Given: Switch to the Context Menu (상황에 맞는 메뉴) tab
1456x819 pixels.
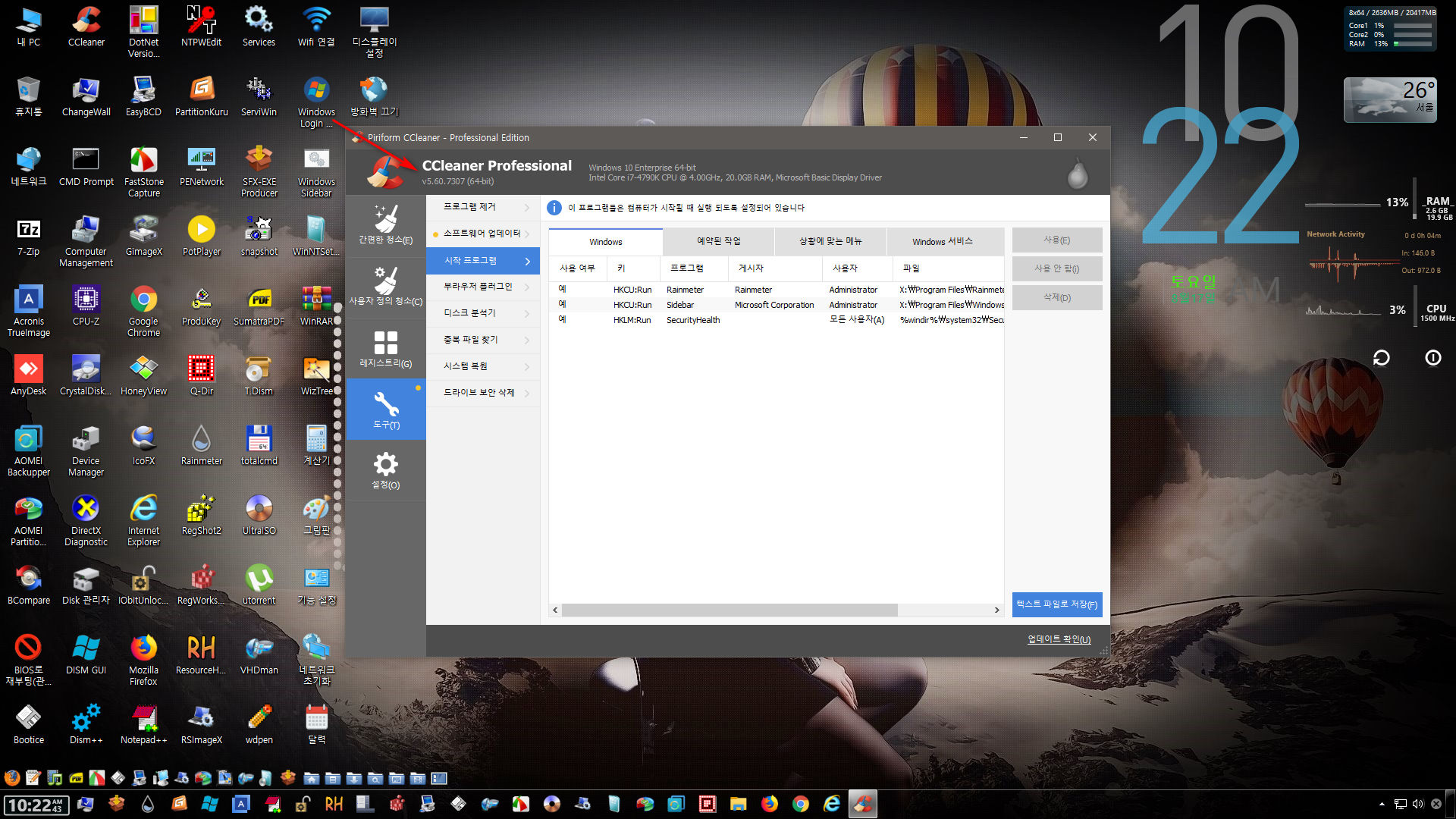Looking at the screenshot, I should point(830,241).
